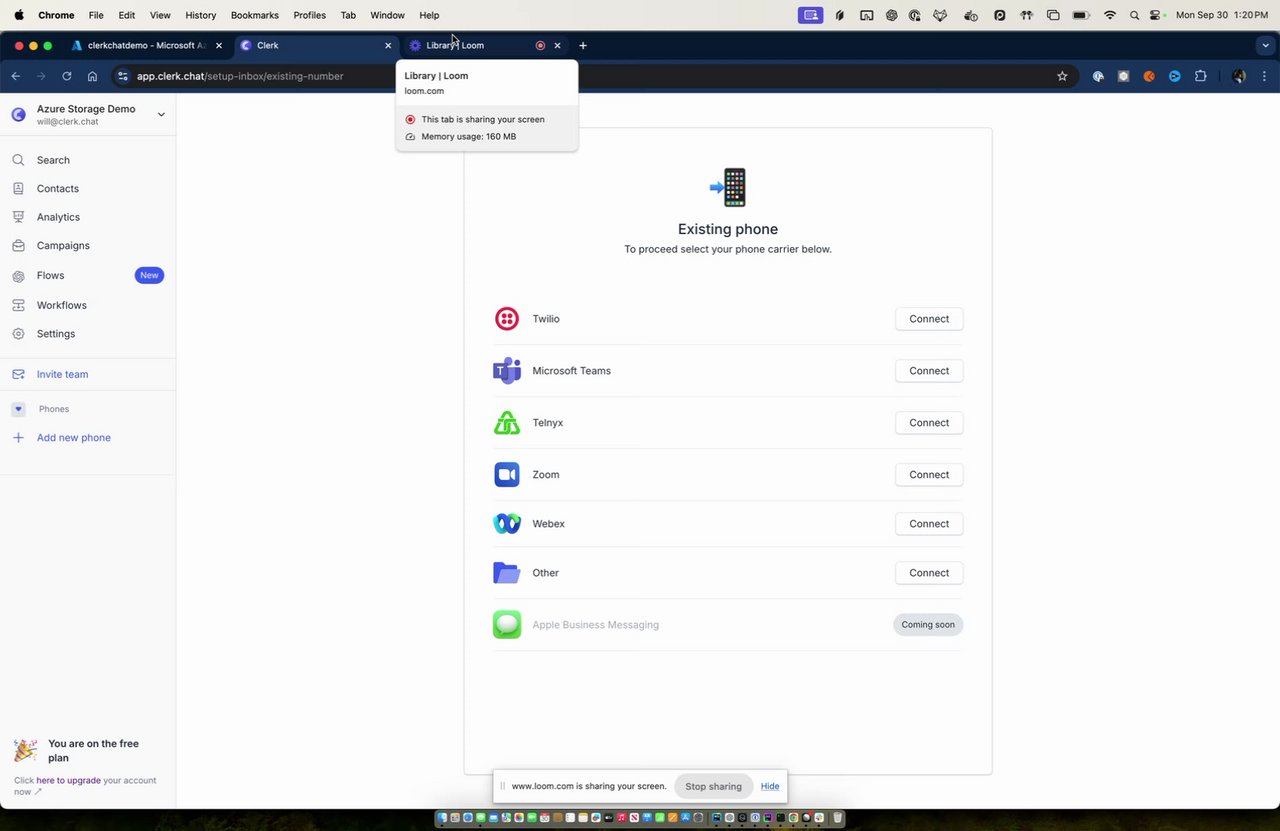Open Flows in the sidebar

pos(50,275)
